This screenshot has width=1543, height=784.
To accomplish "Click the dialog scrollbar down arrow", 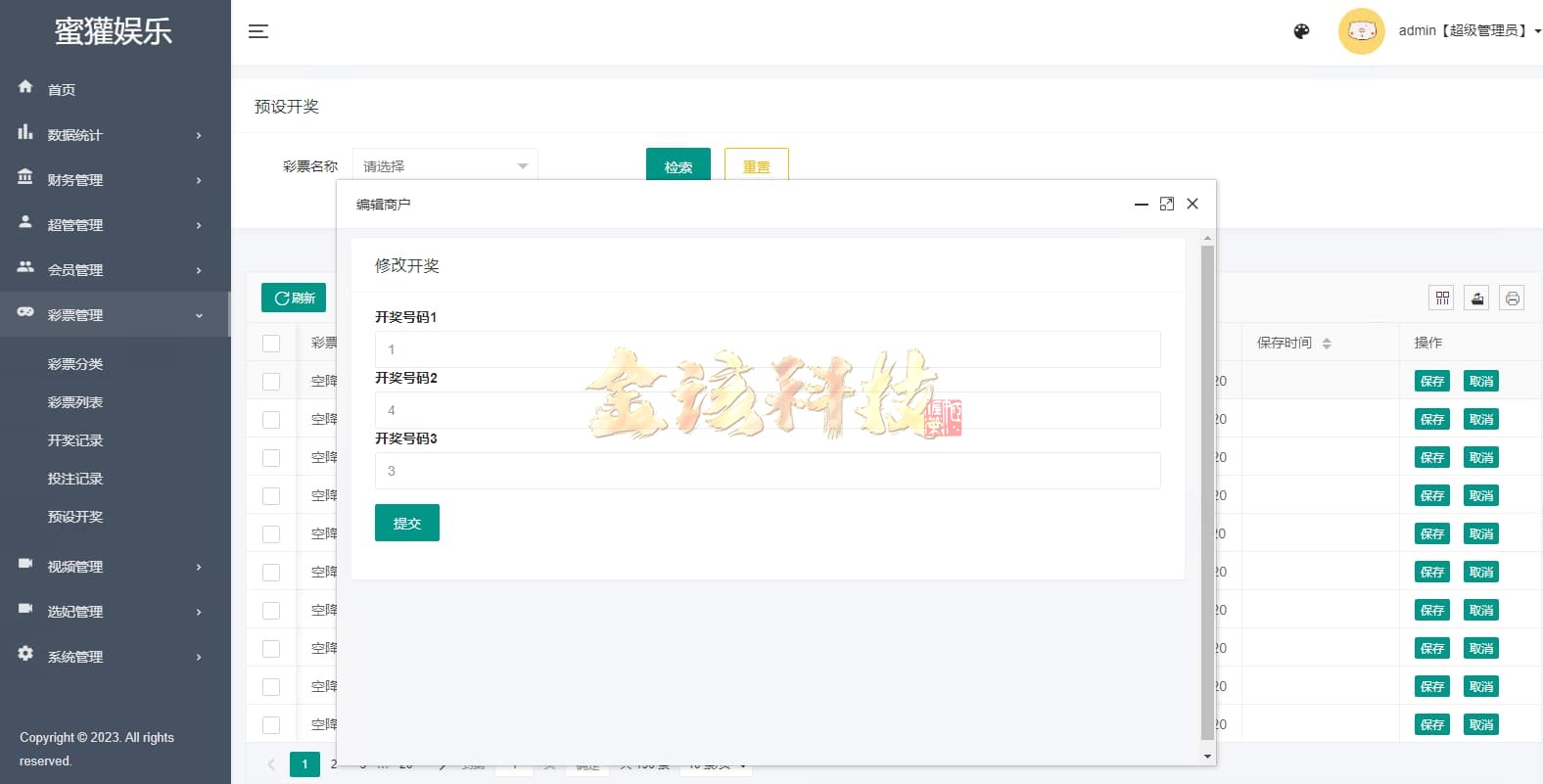I will 1207,757.
